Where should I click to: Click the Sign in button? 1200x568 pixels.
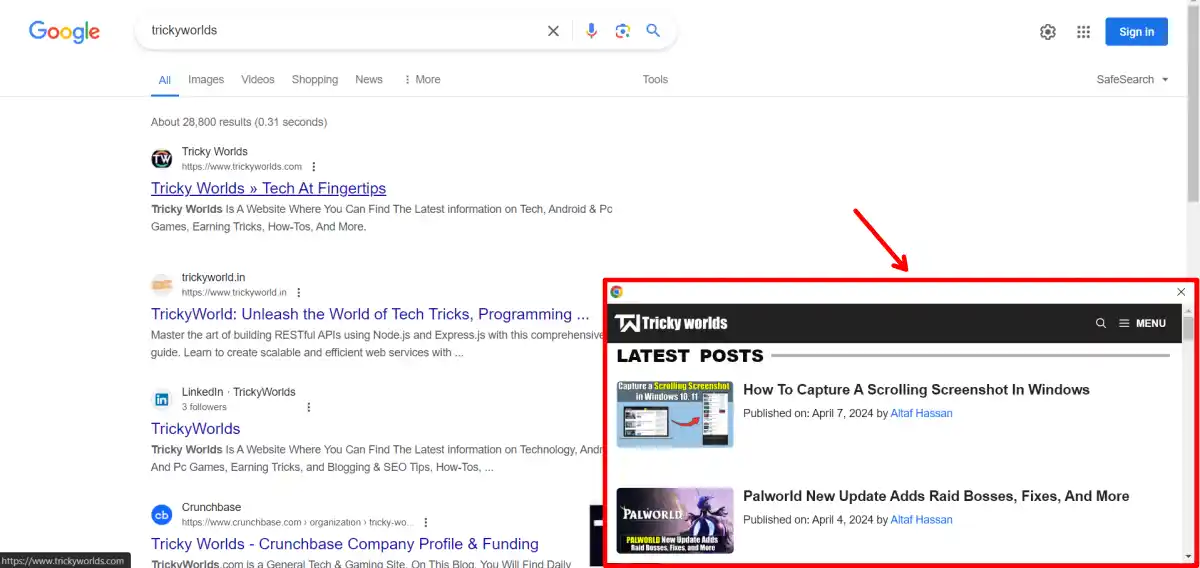coord(1136,32)
